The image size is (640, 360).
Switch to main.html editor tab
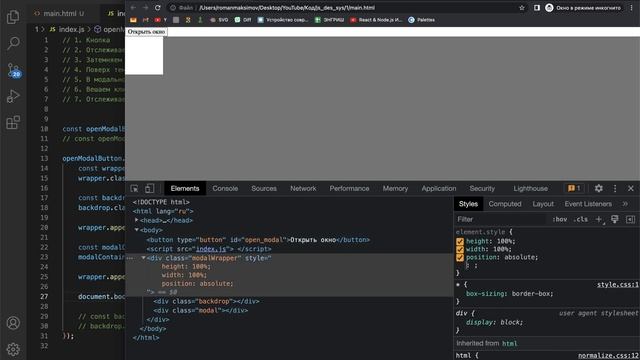click(60, 13)
